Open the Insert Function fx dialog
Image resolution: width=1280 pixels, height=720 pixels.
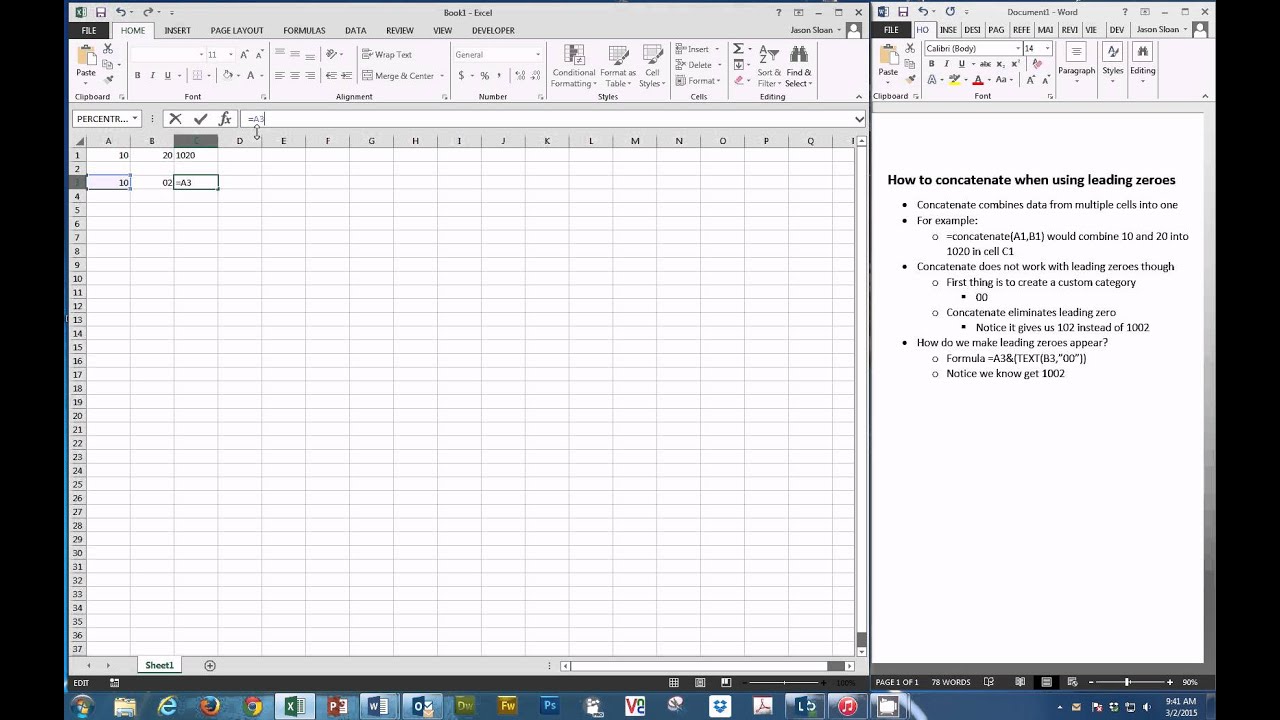click(x=225, y=119)
